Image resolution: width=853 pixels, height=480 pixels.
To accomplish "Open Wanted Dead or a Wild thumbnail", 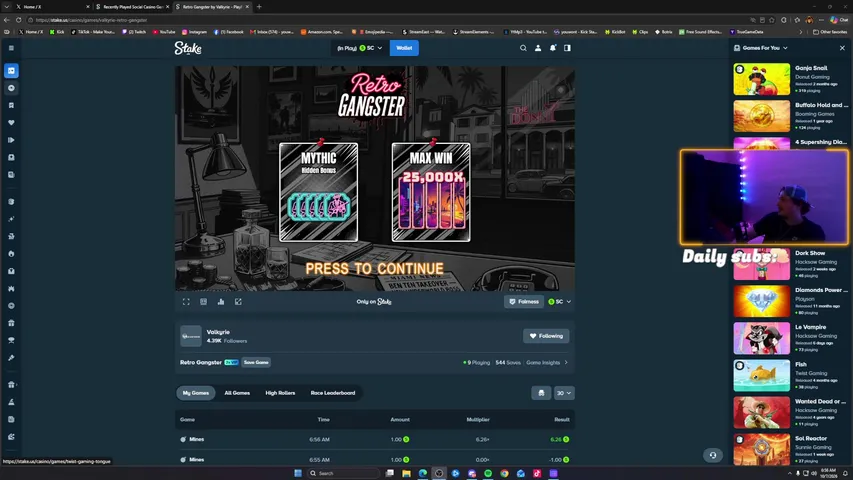I will (x=762, y=412).
